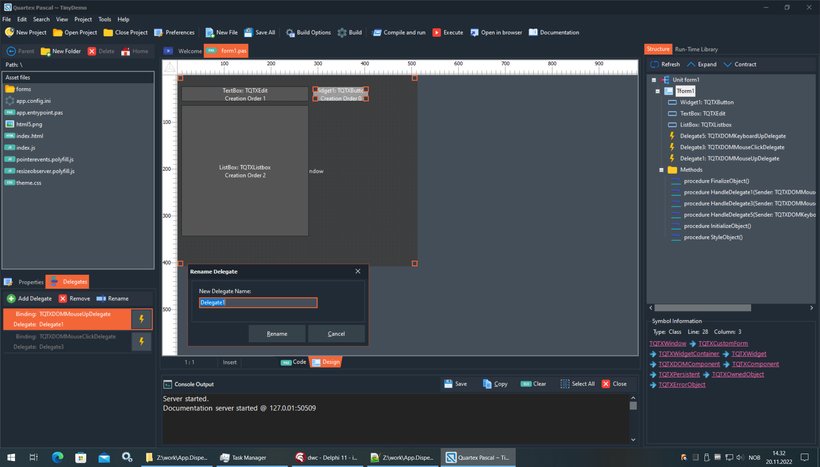
Task: Click lightning icon for Delegate3 binding
Action: click(x=141, y=341)
